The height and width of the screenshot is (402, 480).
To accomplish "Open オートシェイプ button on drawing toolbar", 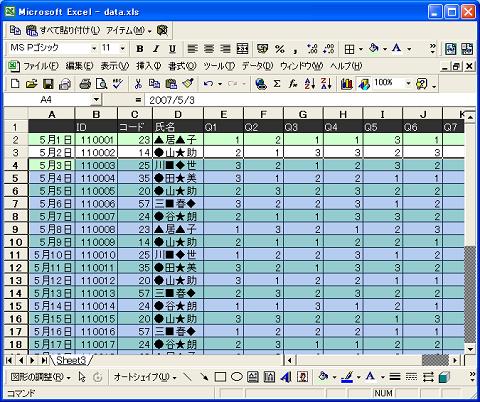I will 145,377.
